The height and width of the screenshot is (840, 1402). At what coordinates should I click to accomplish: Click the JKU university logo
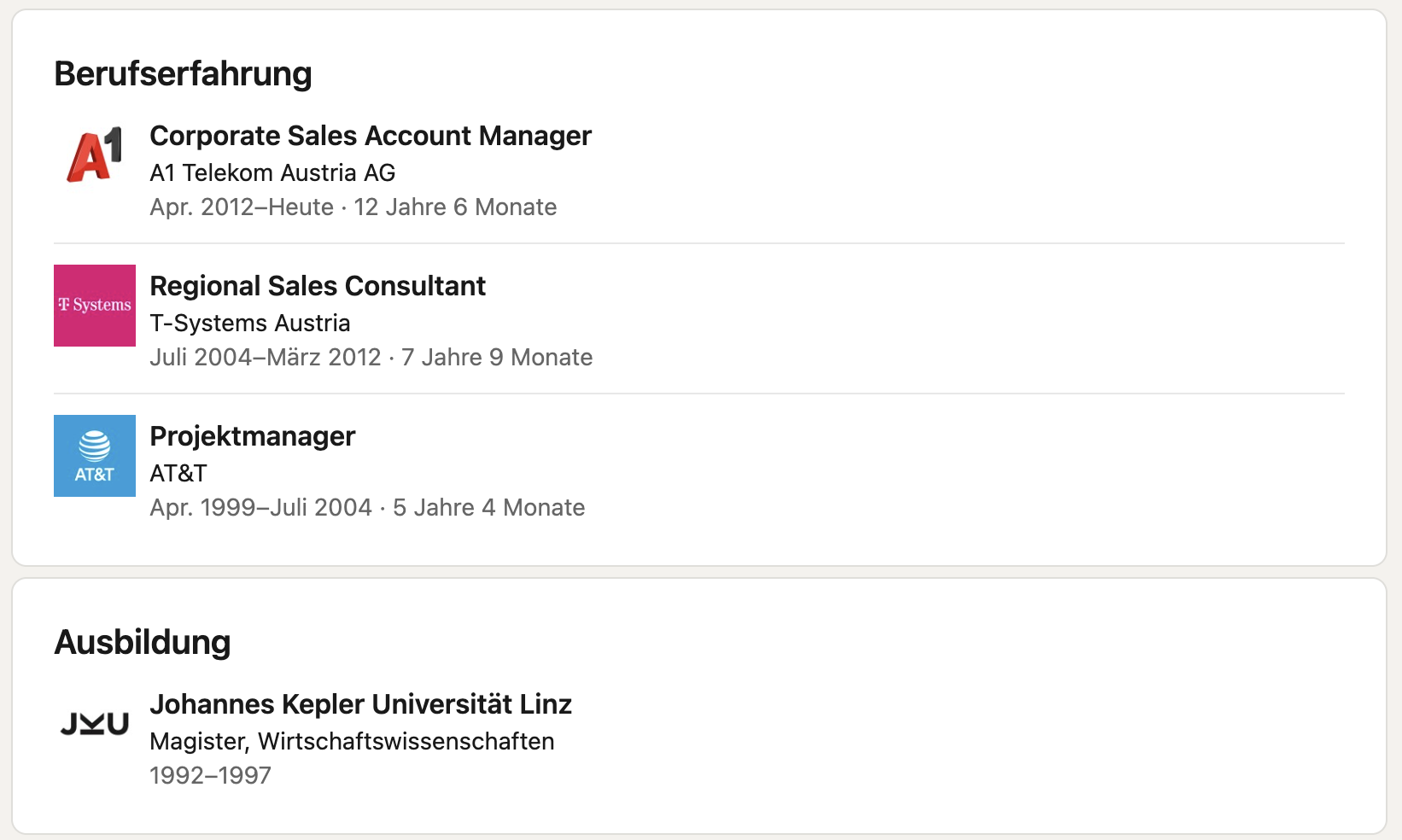pos(95,724)
